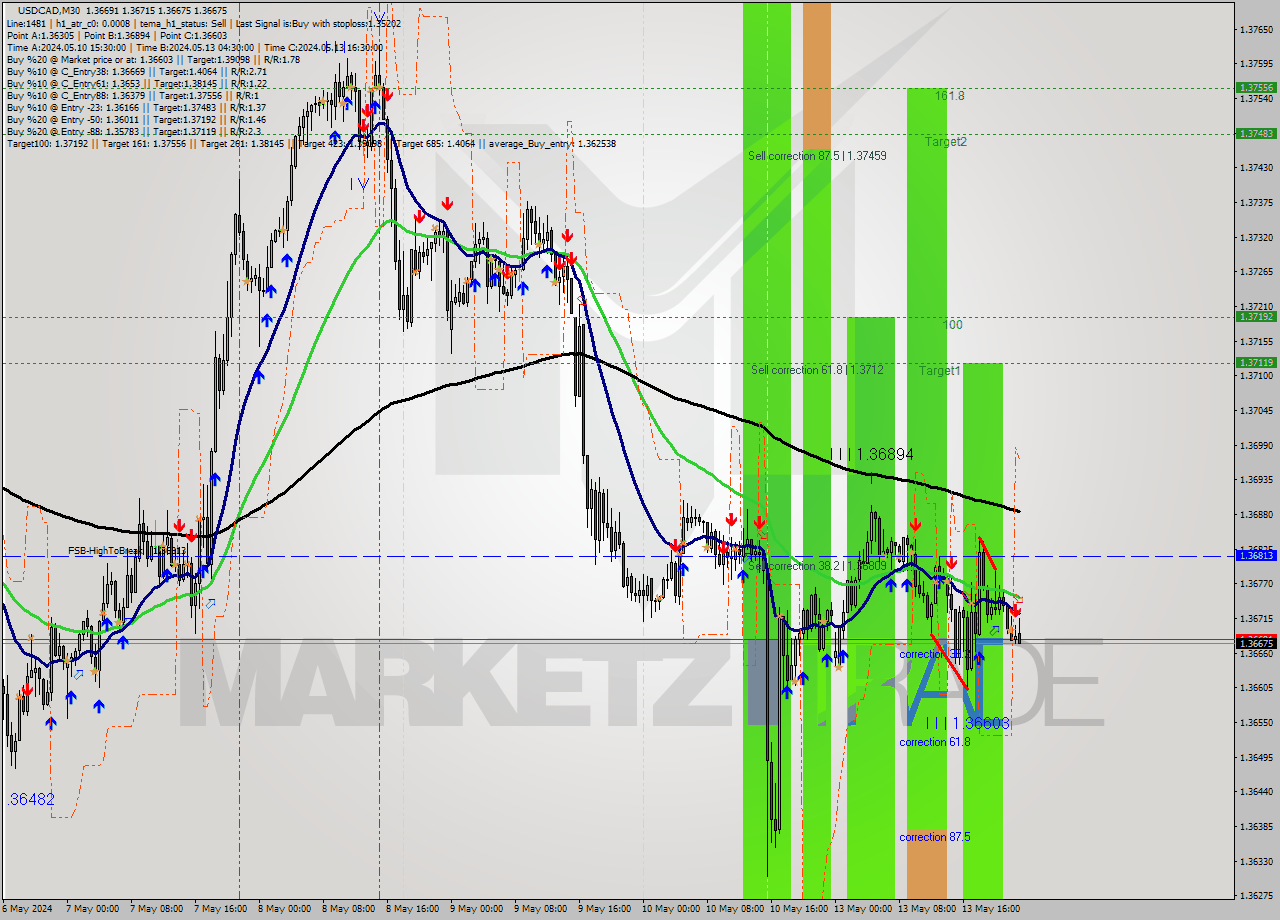
Task: Click the current price 1.36675 axis tag
Action: point(1255,643)
